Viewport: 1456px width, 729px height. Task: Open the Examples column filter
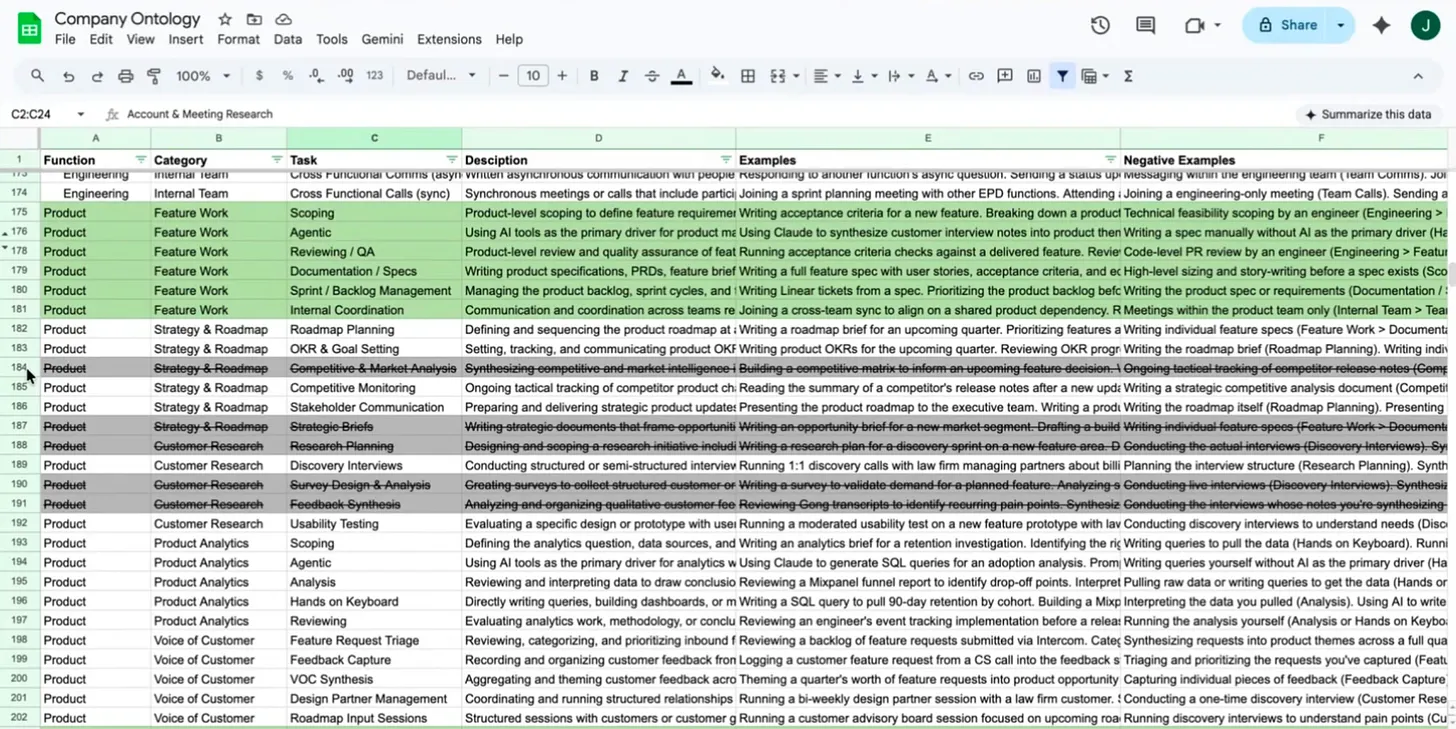1110,160
